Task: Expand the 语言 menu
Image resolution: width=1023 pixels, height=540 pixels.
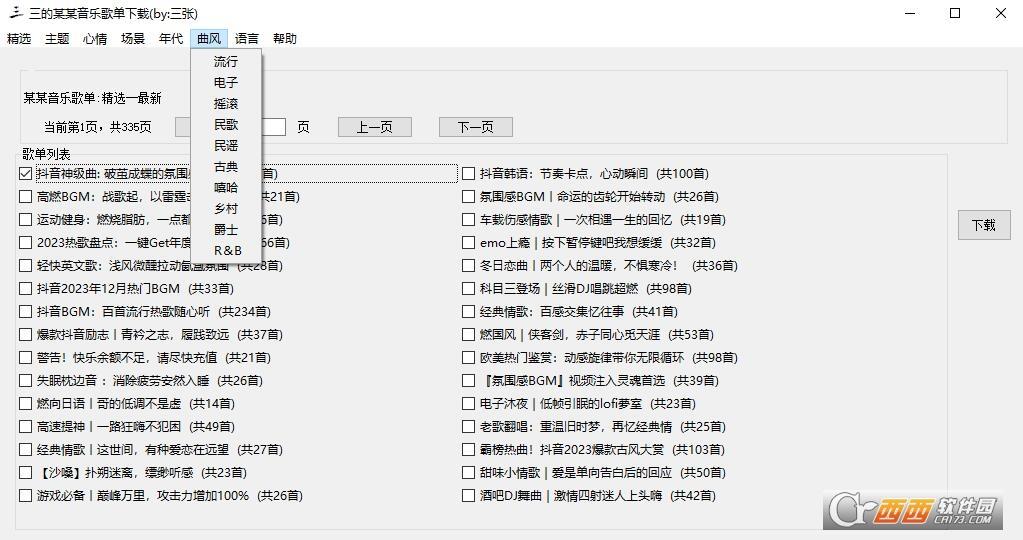Action: 247,39
